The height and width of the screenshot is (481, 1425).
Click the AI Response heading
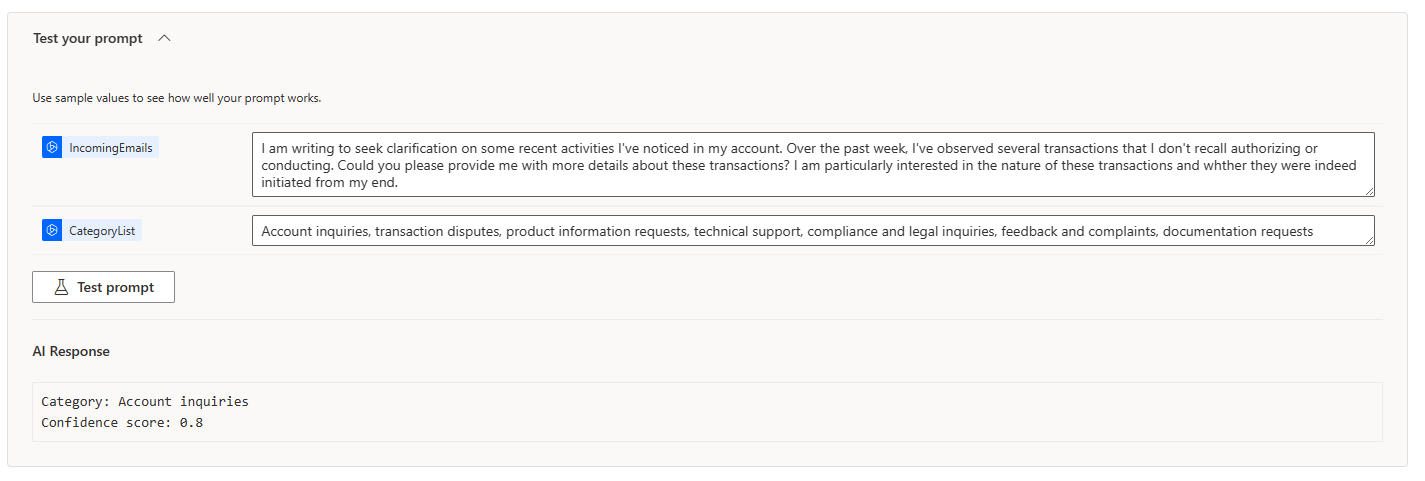coord(71,352)
